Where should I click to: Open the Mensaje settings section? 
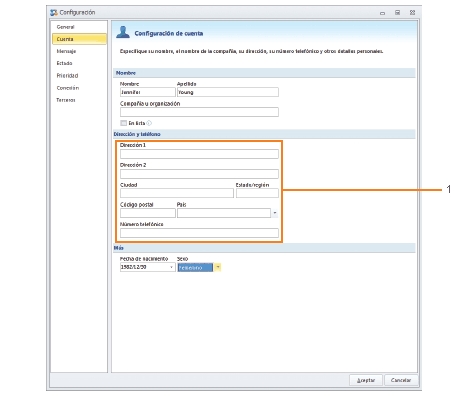point(66,51)
